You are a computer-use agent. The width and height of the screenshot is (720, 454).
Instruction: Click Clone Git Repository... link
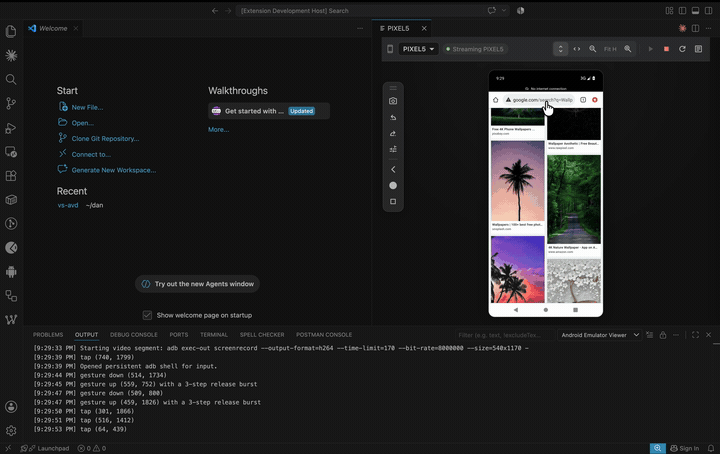[105, 139]
